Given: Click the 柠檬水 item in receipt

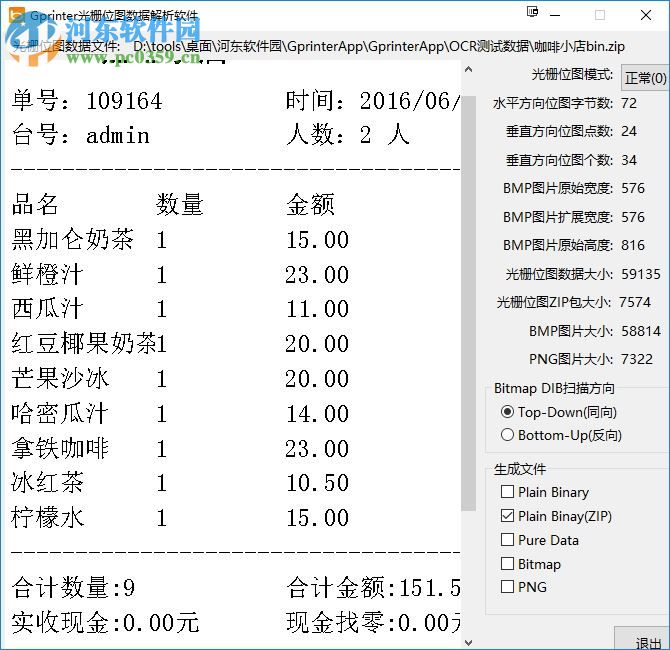Looking at the screenshot, I should [47, 518].
